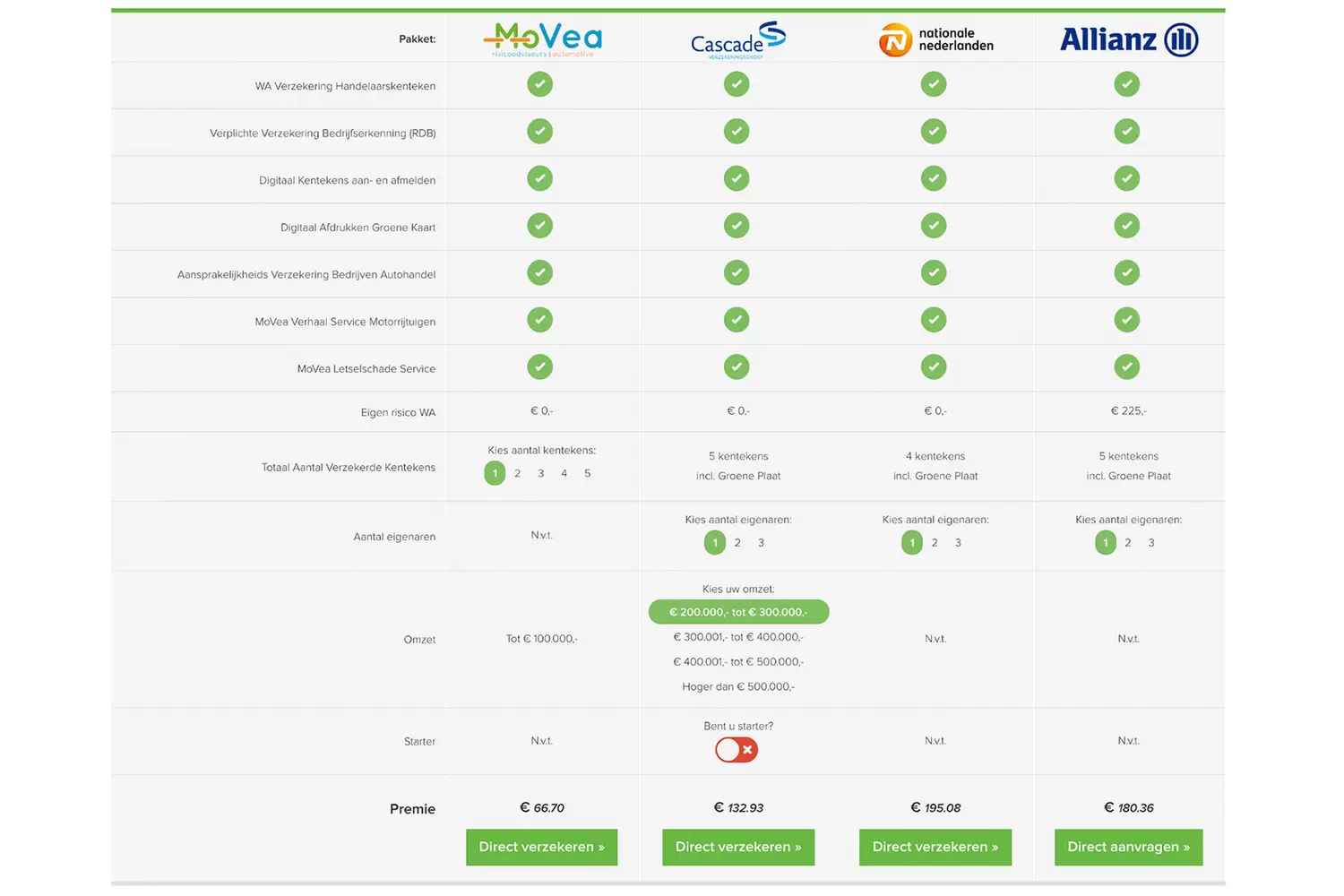Select 5 kentekens for MoVea
Image resolution: width=1344 pixels, height=896 pixels.
click(x=588, y=473)
